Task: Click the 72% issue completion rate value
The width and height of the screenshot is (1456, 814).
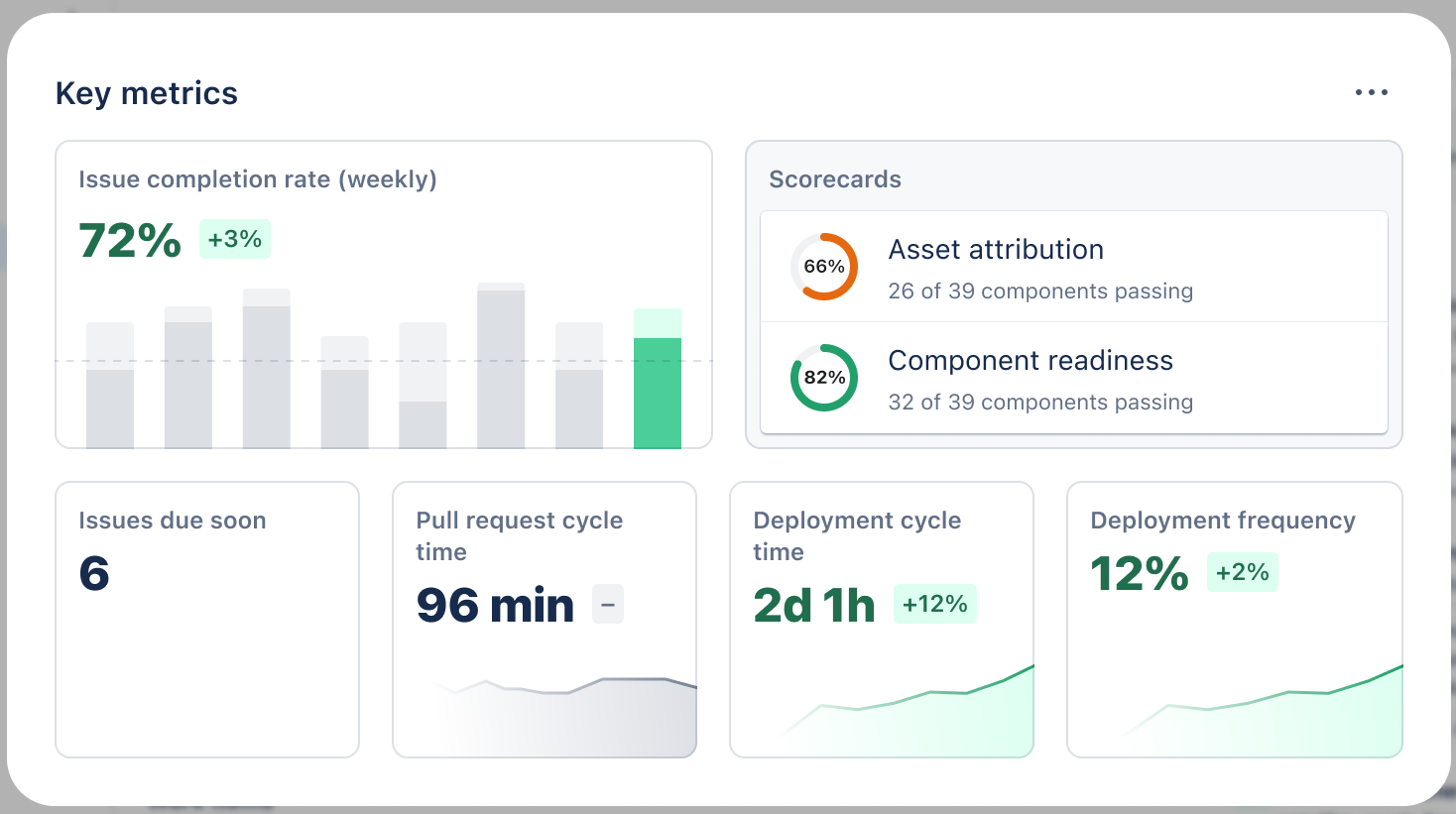Action: coord(128,240)
